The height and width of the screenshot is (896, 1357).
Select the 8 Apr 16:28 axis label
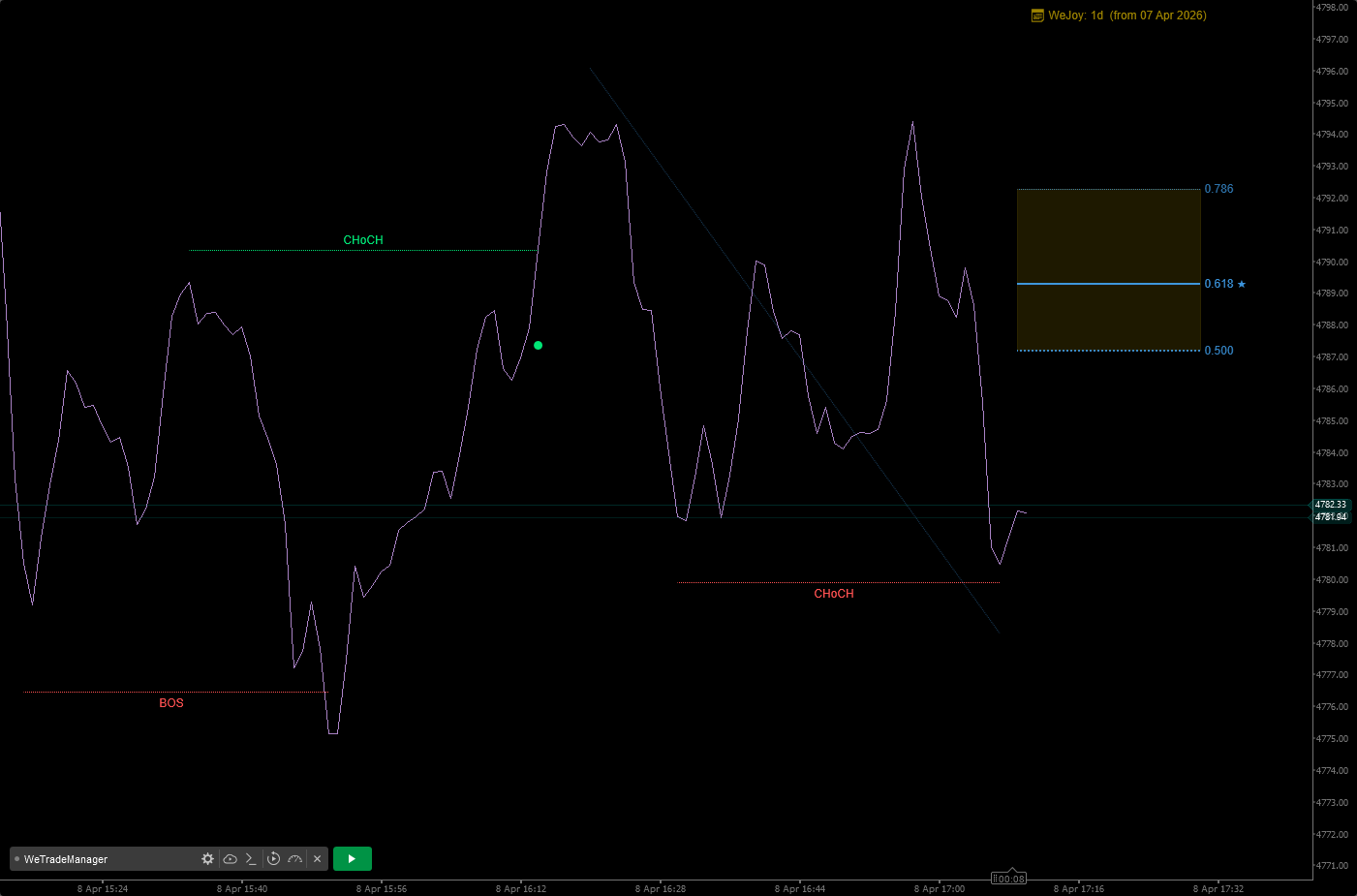click(660, 887)
